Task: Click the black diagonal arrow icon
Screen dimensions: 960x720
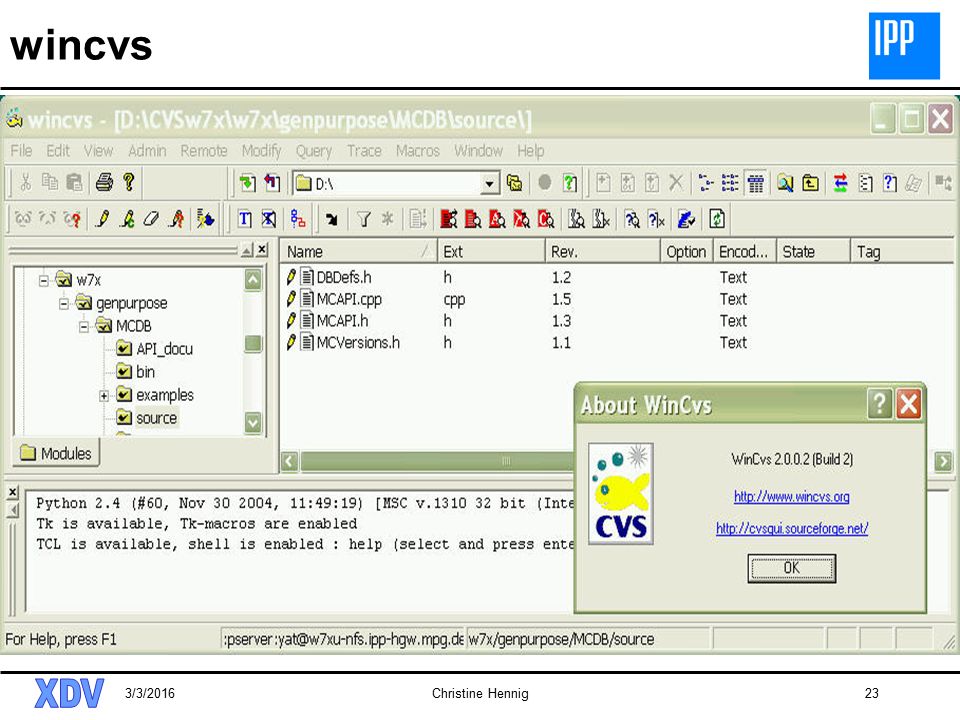Action: coord(331,219)
